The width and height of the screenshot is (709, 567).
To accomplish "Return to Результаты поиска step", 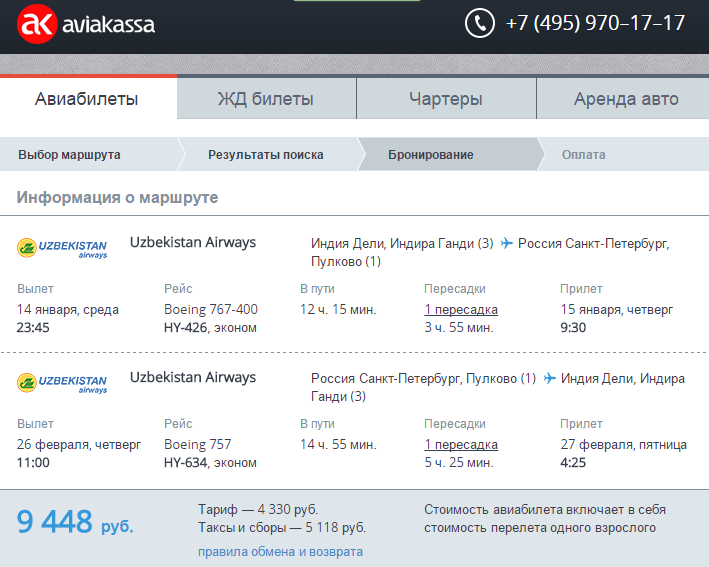I will tap(265, 155).
